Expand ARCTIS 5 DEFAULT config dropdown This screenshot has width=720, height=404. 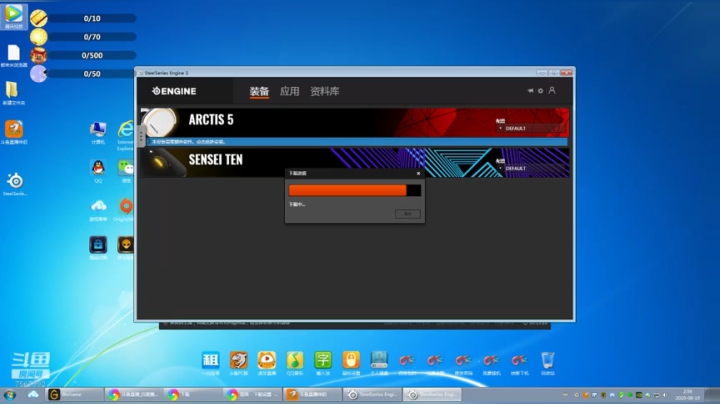531,129
